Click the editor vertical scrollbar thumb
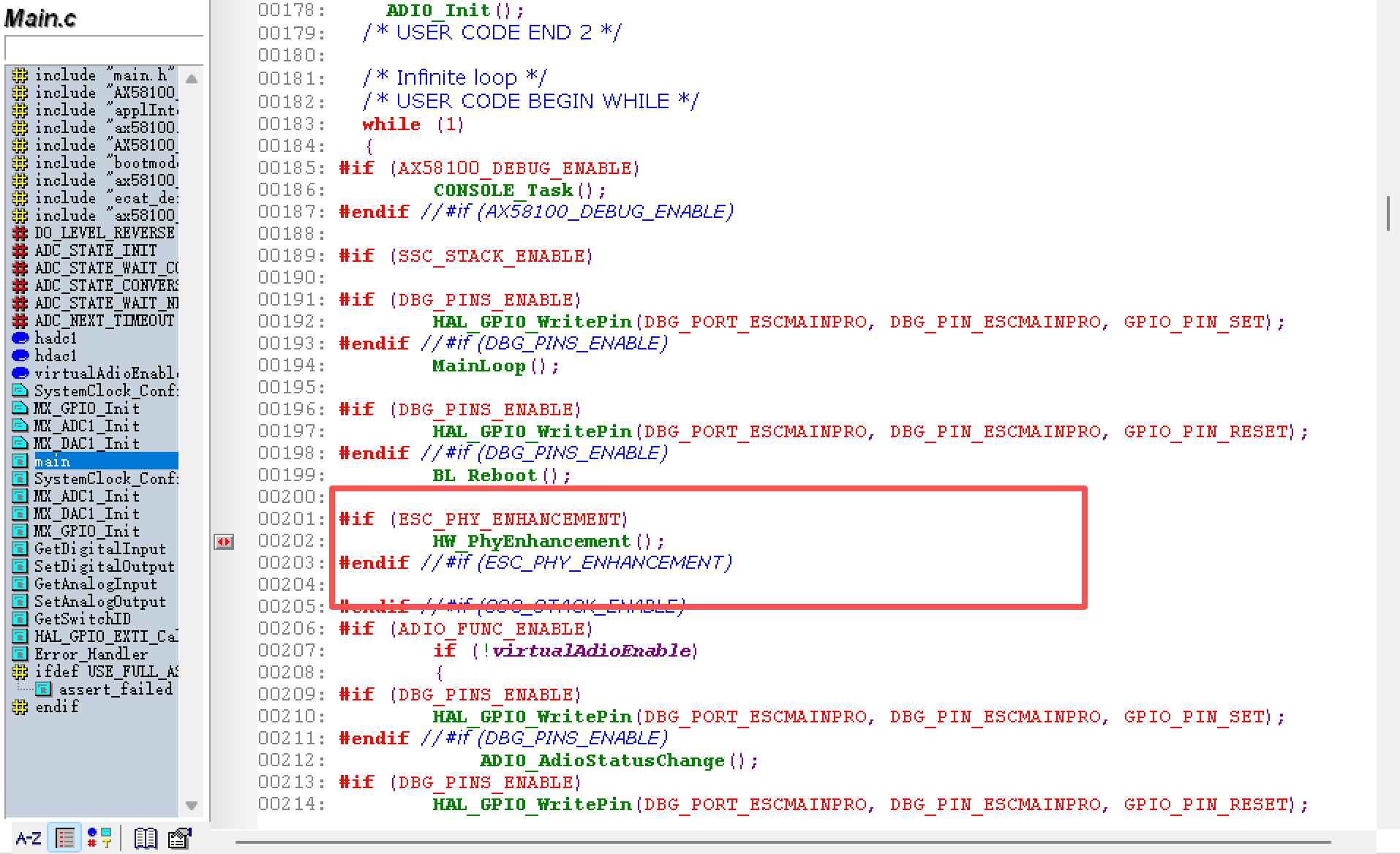Image resolution: width=1400 pixels, height=854 pixels. [x=1388, y=213]
